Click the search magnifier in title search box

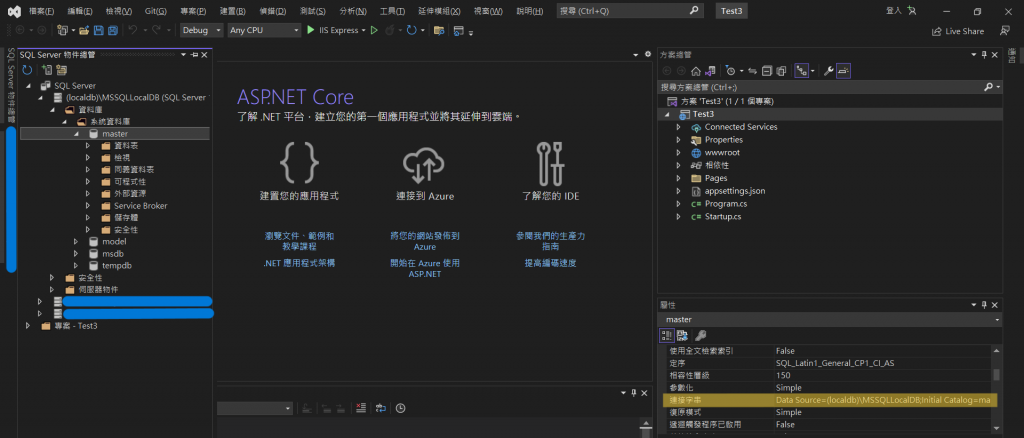pyautogui.click(x=694, y=11)
